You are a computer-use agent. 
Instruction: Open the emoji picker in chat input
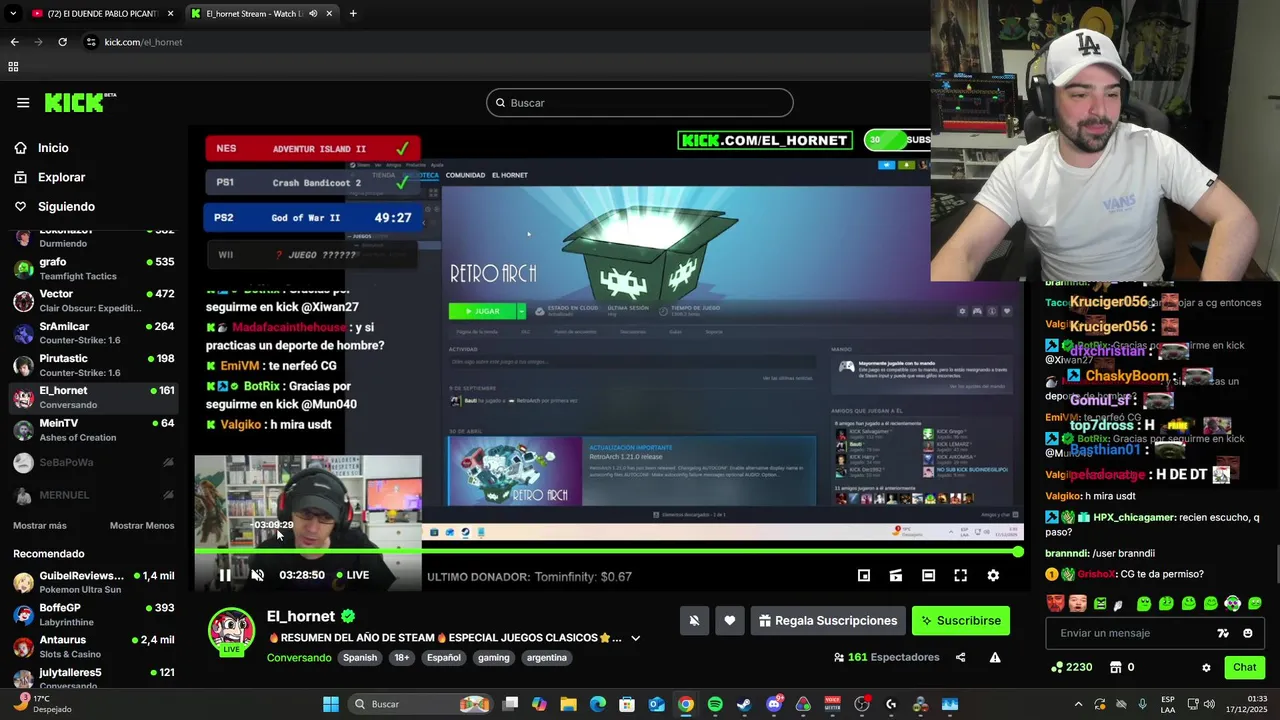tap(1247, 633)
